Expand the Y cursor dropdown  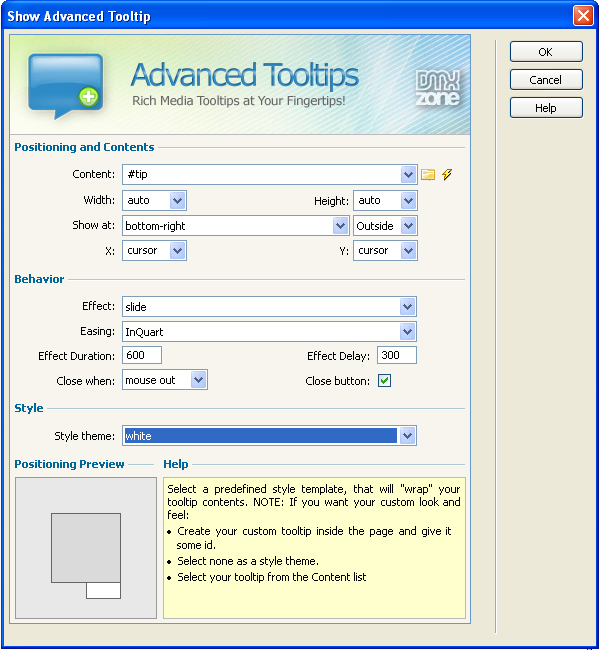(408, 250)
